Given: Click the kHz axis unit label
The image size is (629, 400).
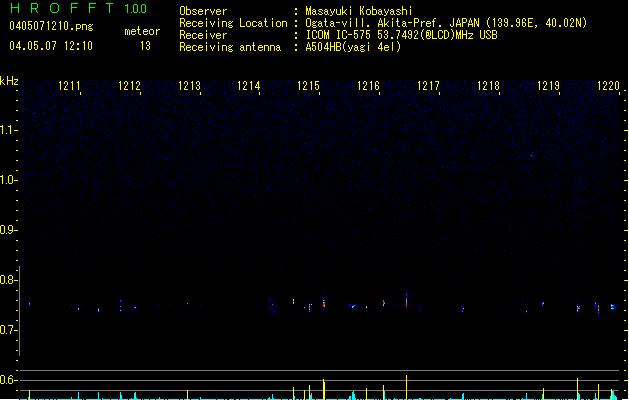Looking at the screenshot, I should [x=9, y=81].
